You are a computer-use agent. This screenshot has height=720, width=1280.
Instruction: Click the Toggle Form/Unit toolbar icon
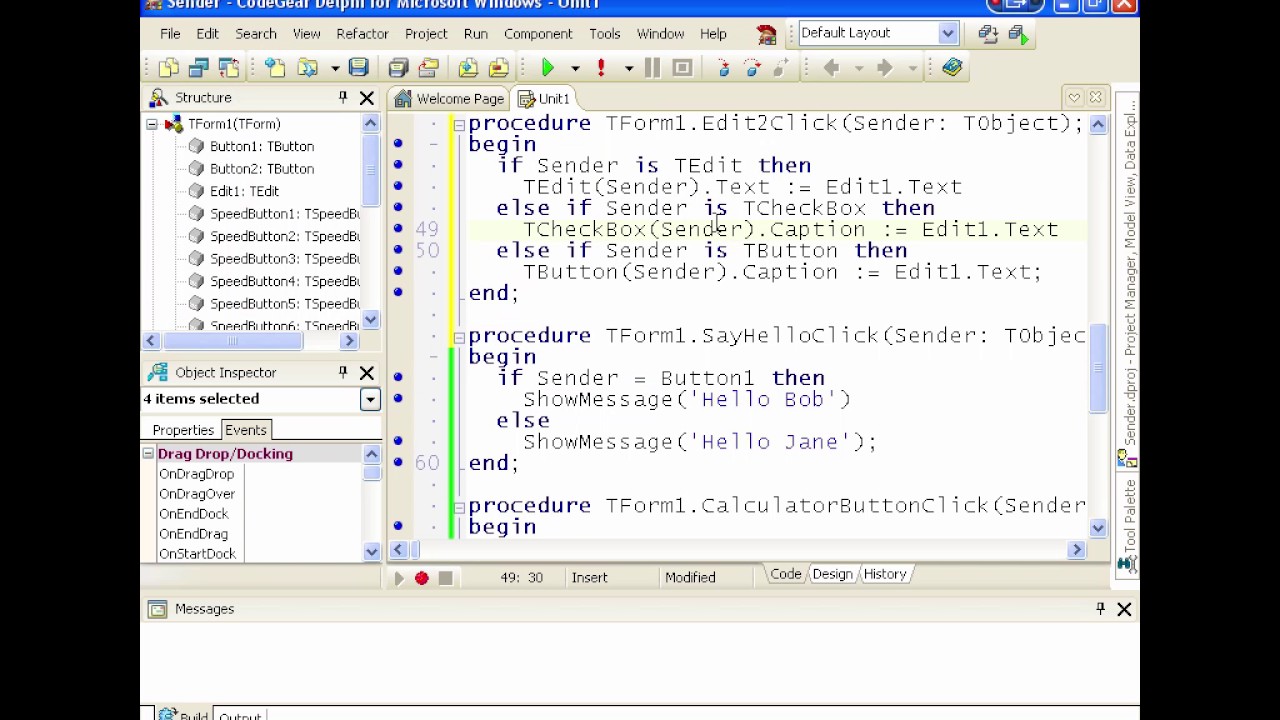point(228,68)
